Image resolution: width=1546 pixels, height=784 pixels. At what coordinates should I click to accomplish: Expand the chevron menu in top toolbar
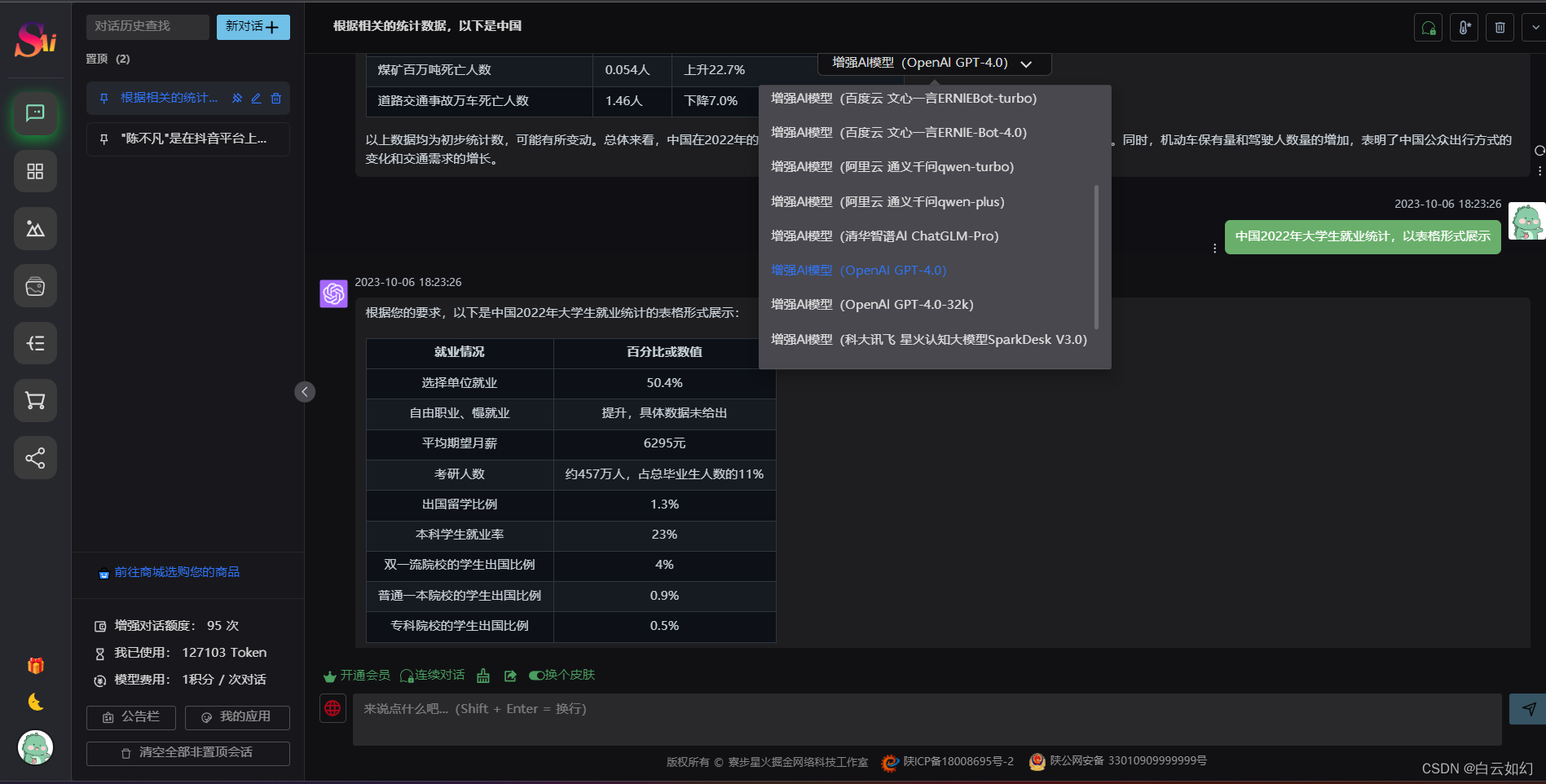(x=1535, y=28)
